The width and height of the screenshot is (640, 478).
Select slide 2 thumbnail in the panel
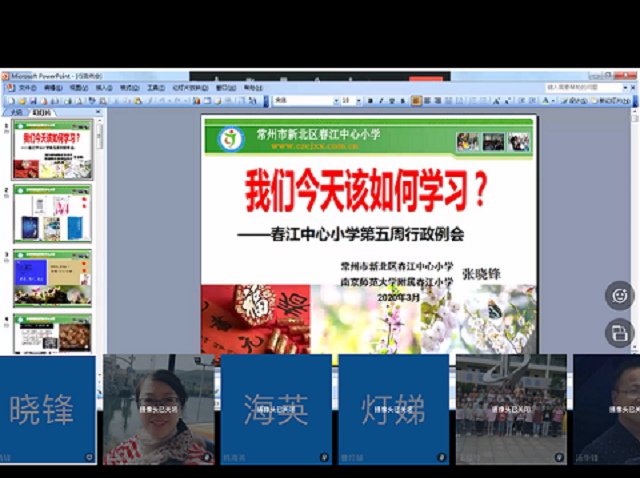[x=52, y=214]
